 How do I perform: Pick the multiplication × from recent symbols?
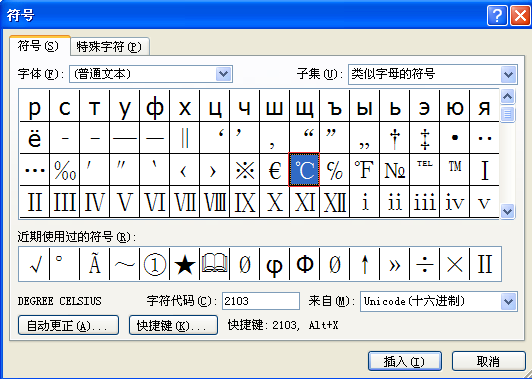pyautogui.click(x=454, y=264)
